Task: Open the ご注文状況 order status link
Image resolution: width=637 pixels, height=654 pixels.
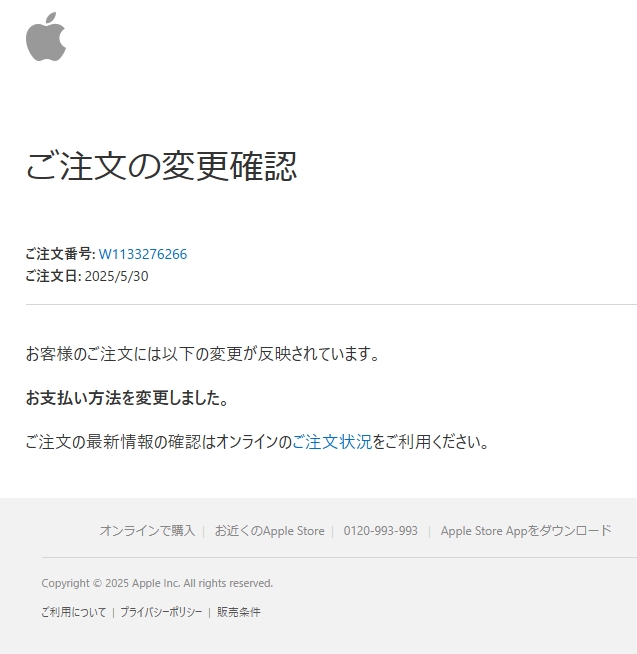Action: pyautogui.click(x=332, y=442)
